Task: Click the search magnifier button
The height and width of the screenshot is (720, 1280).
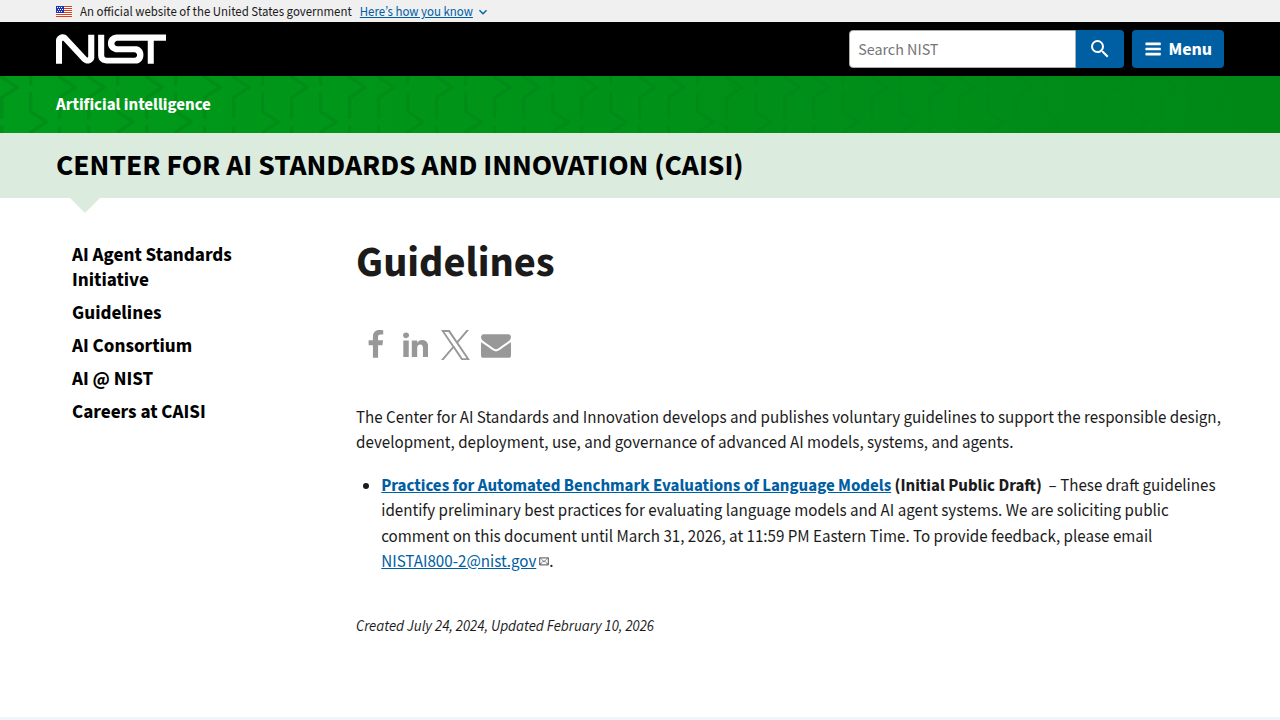Action: click(1100, 49)
